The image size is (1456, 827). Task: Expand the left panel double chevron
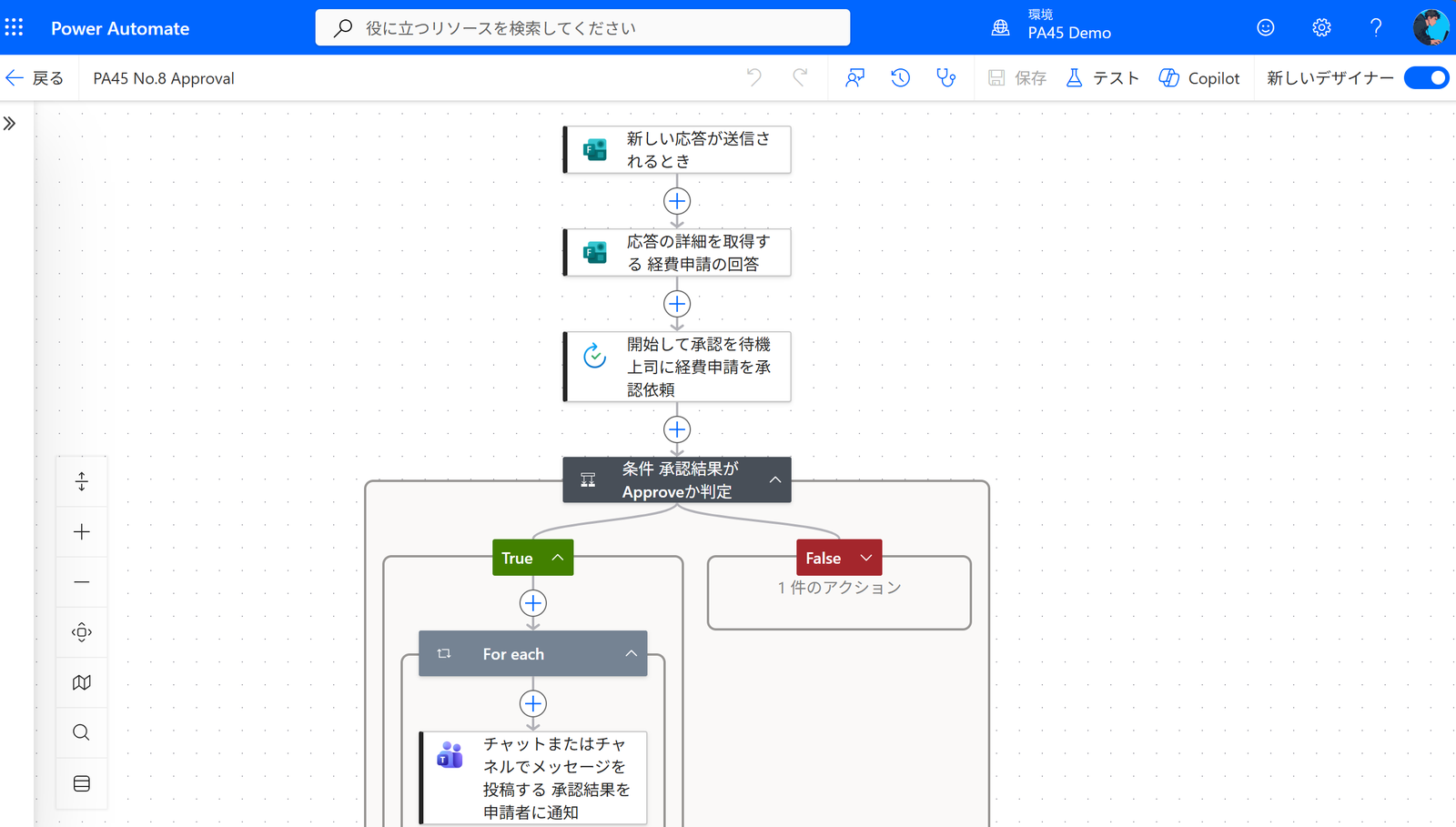click(x=10, y=124)
